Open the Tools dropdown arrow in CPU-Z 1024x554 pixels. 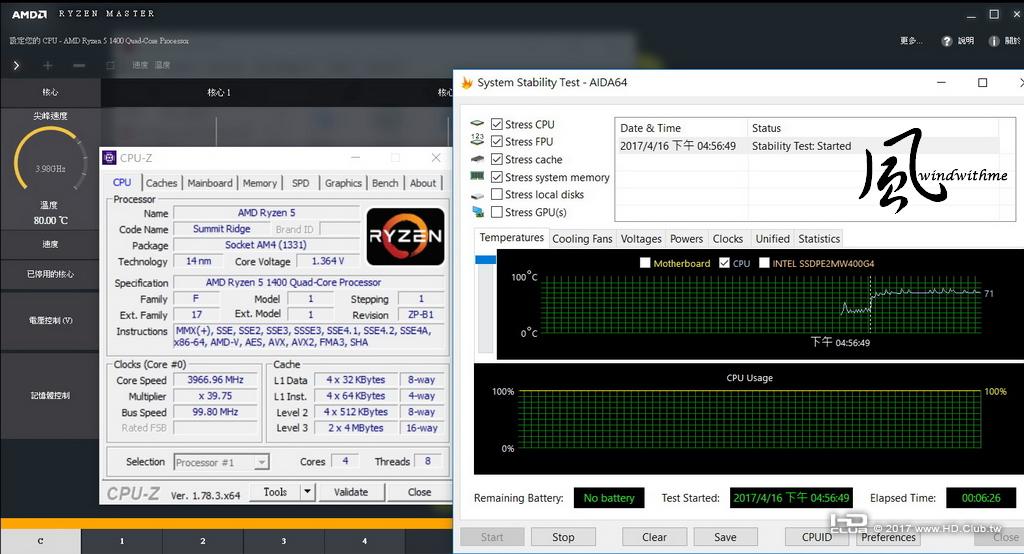(307, 492)
